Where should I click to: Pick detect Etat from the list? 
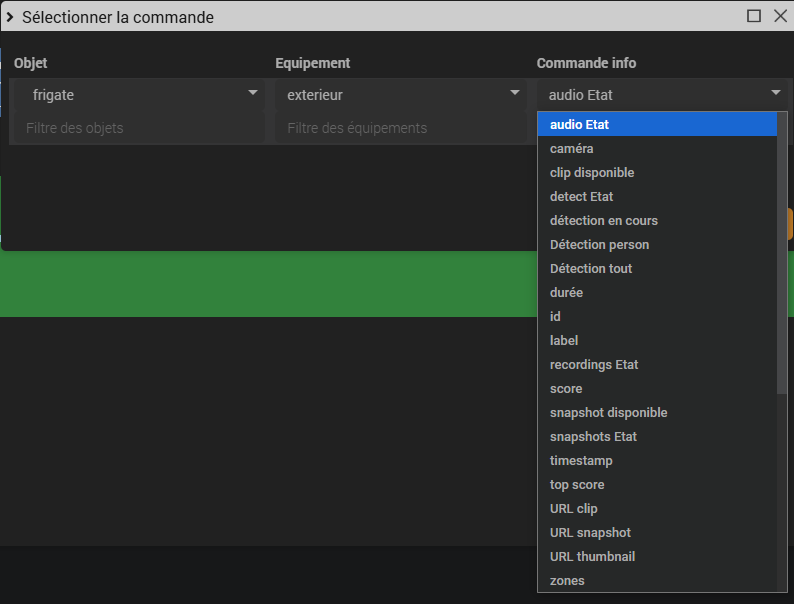(657, 196)
